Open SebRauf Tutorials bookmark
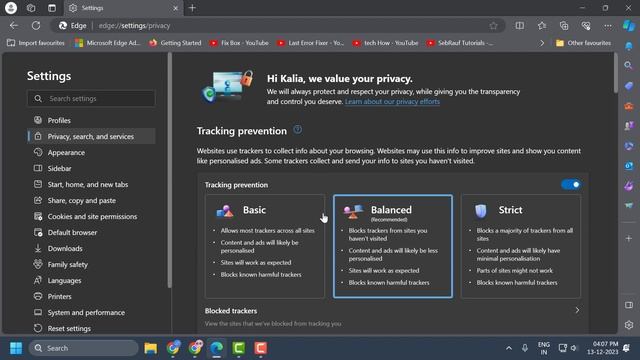Screen dimensions: 640x360 460,43
